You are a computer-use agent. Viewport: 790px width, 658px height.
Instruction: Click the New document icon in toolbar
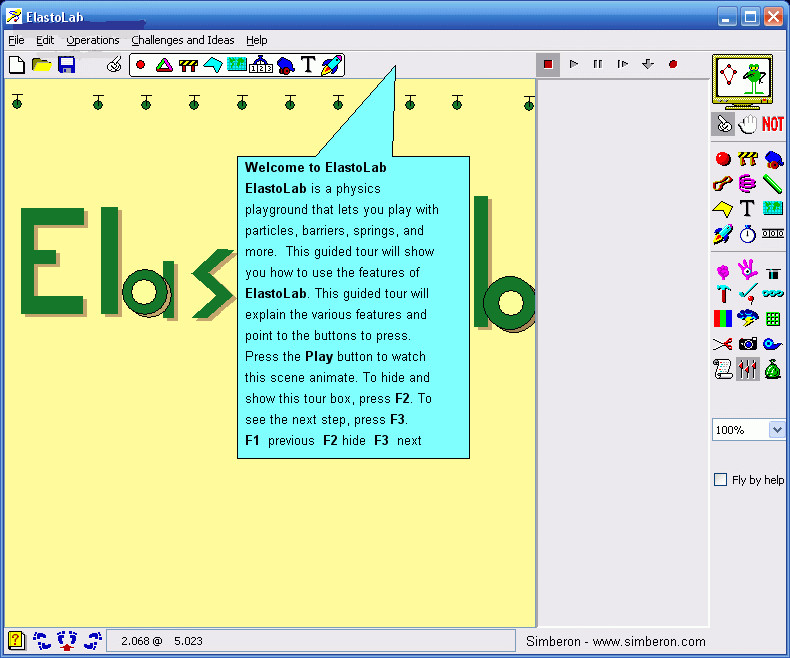tap(17, 65)
